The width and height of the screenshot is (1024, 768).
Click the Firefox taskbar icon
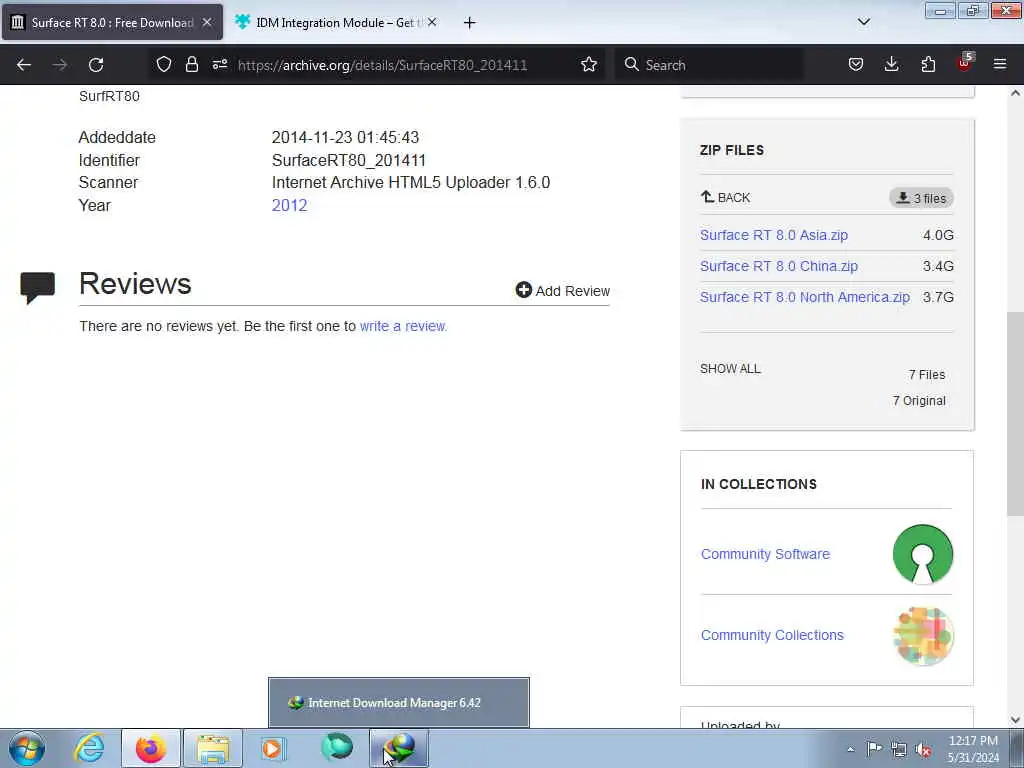coord(151,748)
